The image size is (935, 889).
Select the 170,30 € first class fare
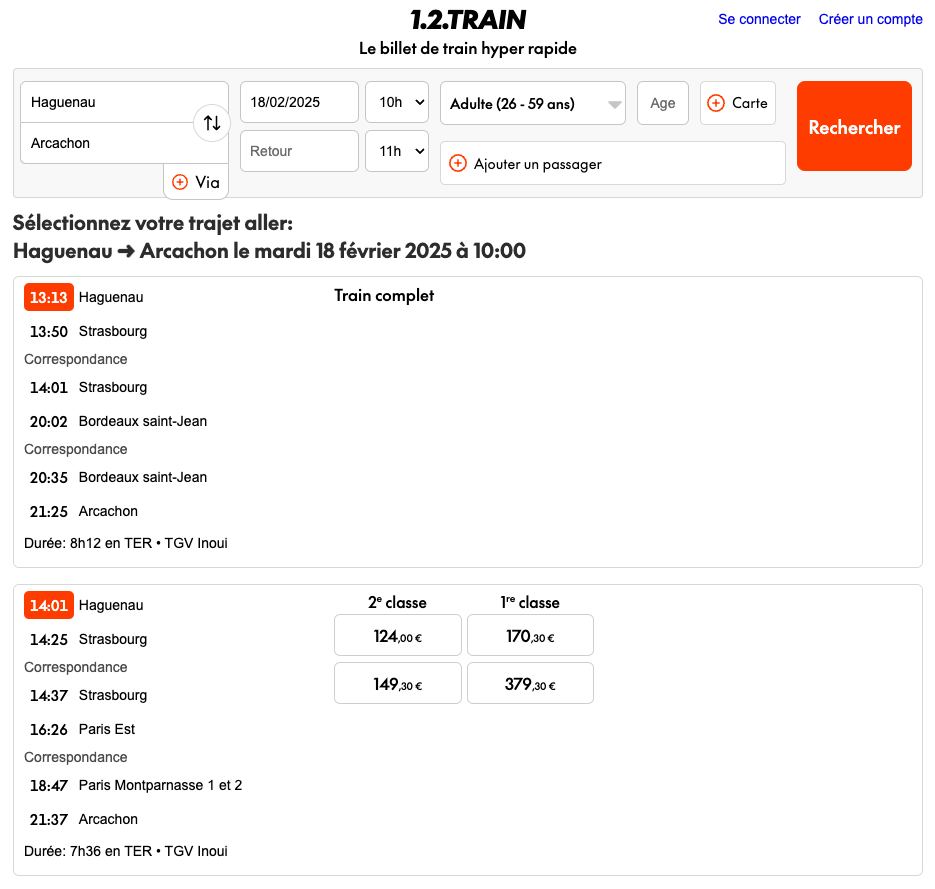pos(530,635)
